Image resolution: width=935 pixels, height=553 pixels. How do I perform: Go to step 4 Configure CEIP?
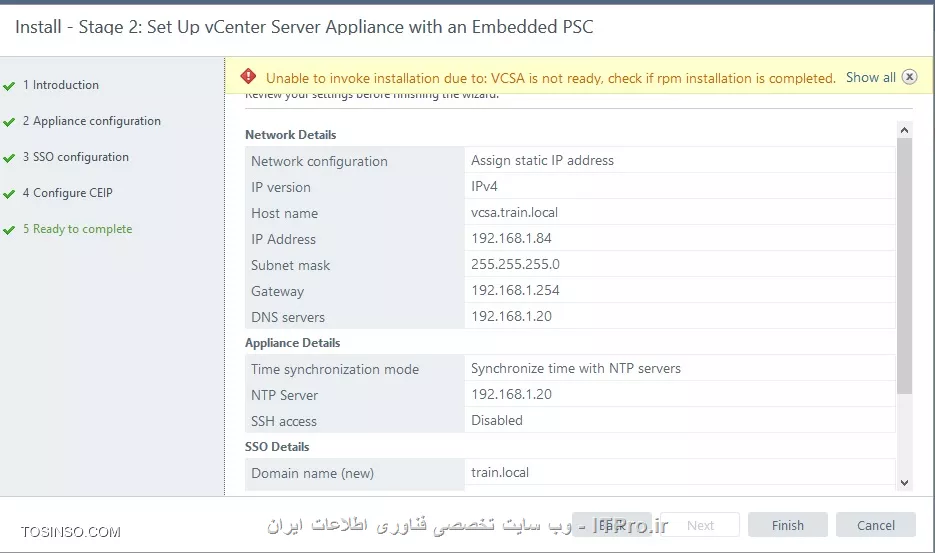coord(67,193)
